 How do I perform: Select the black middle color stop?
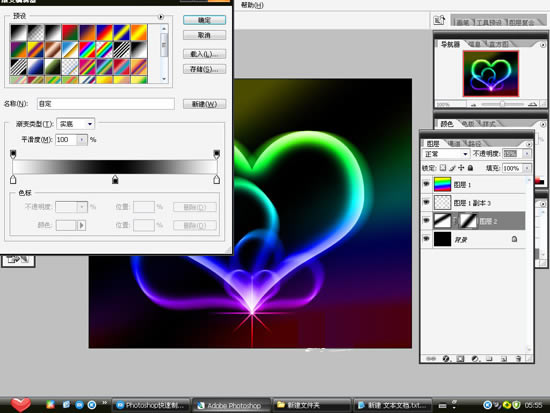pyautogui.click(x=115, y=180)
